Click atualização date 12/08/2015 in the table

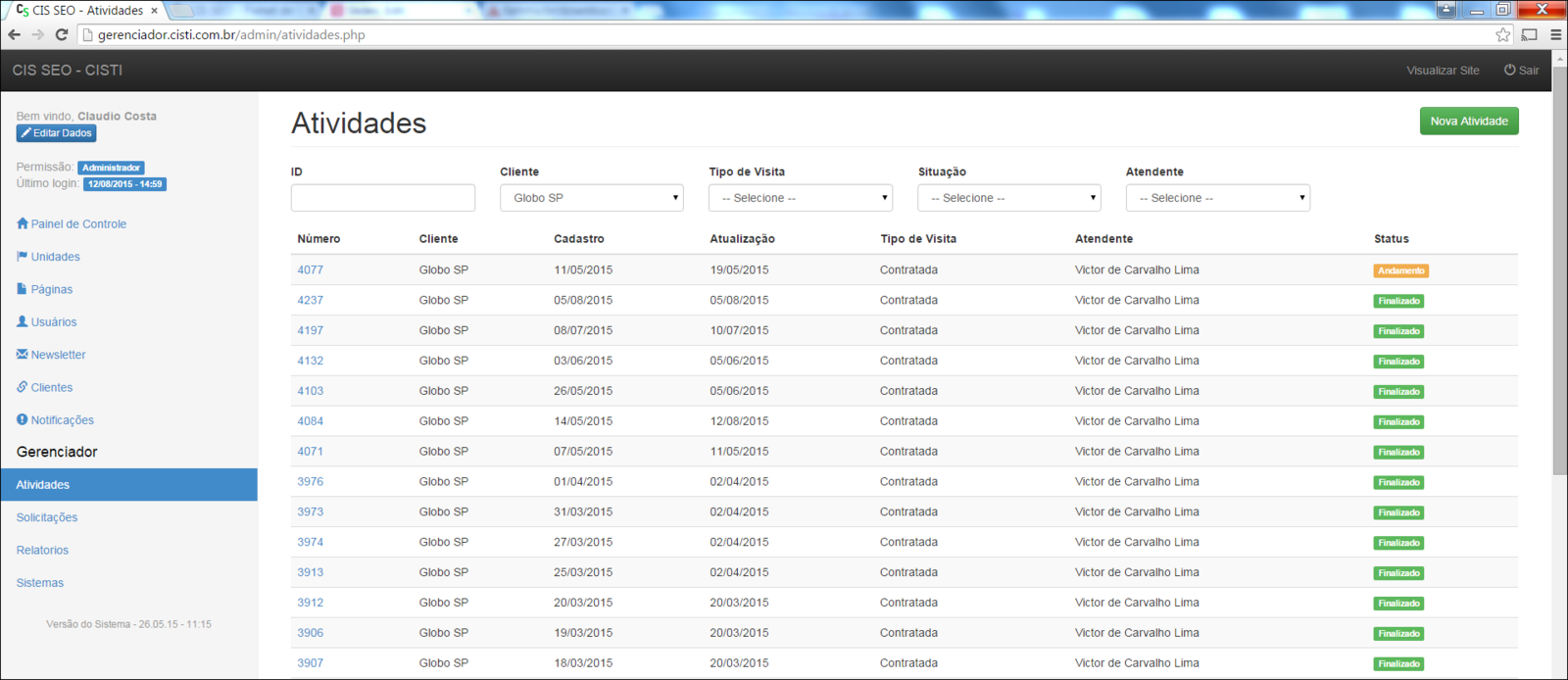coord(739,421)
